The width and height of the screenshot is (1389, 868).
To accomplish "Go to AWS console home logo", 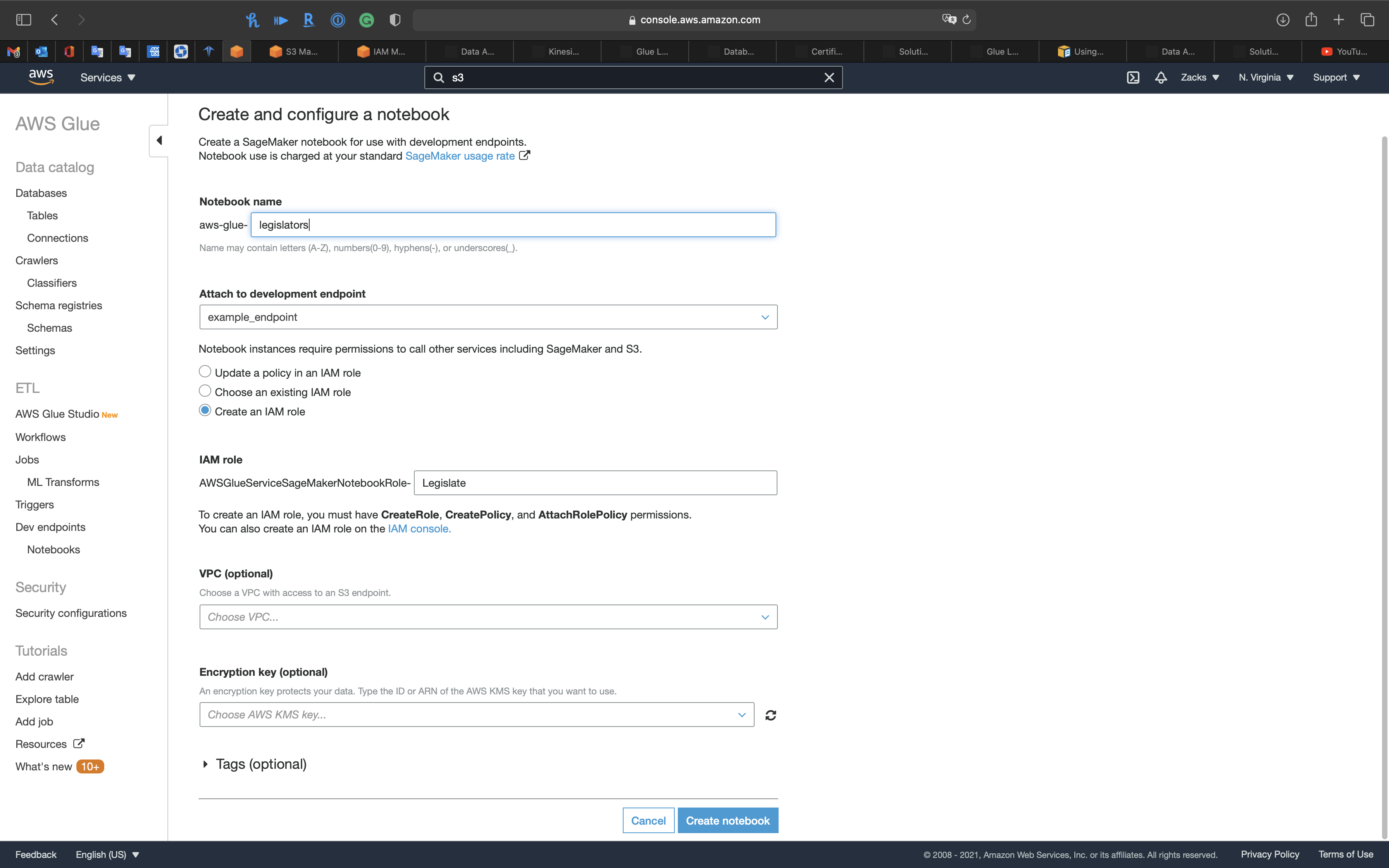I will click(41, 77).
